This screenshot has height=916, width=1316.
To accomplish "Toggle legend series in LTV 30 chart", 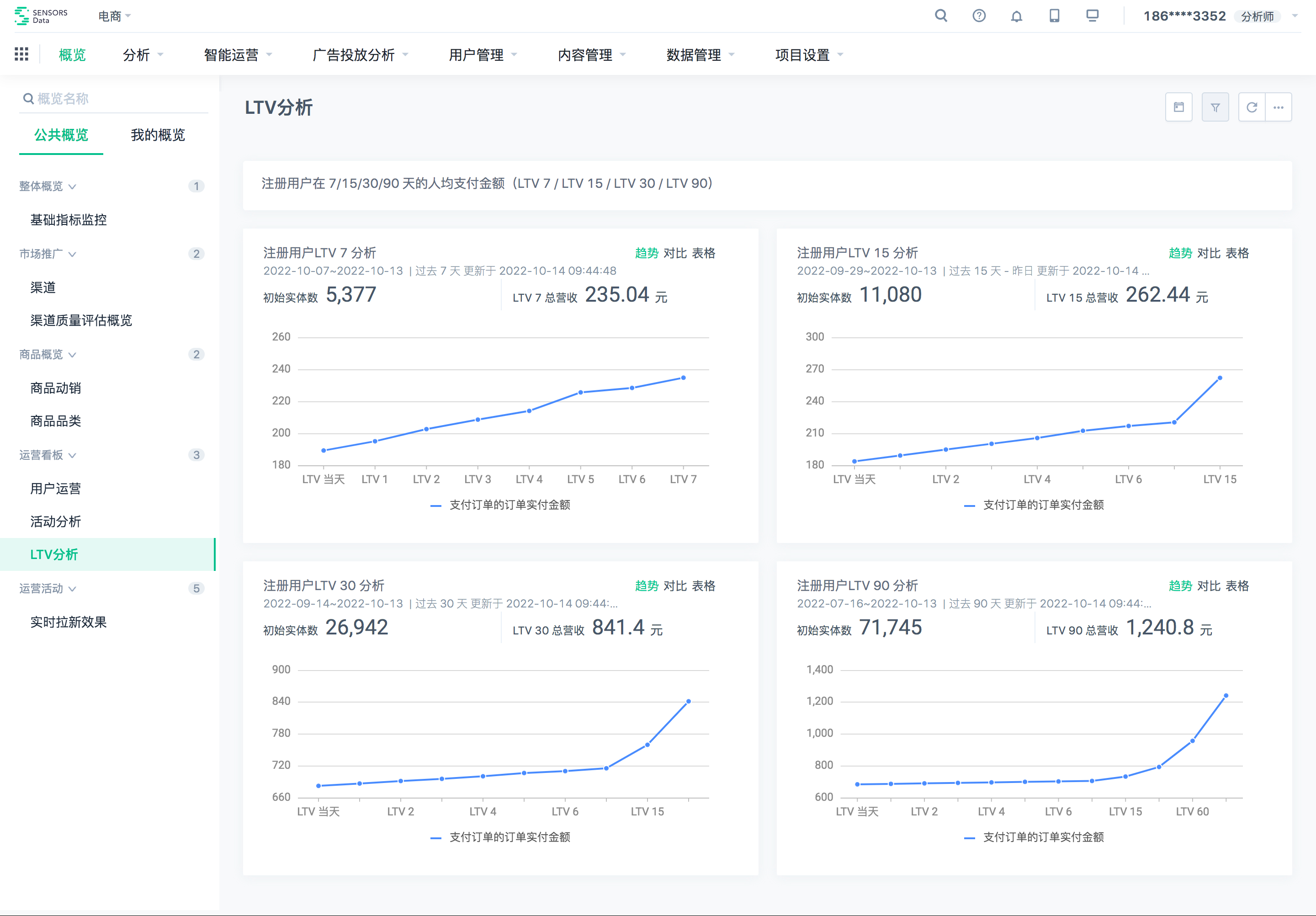I will (500, 837).
